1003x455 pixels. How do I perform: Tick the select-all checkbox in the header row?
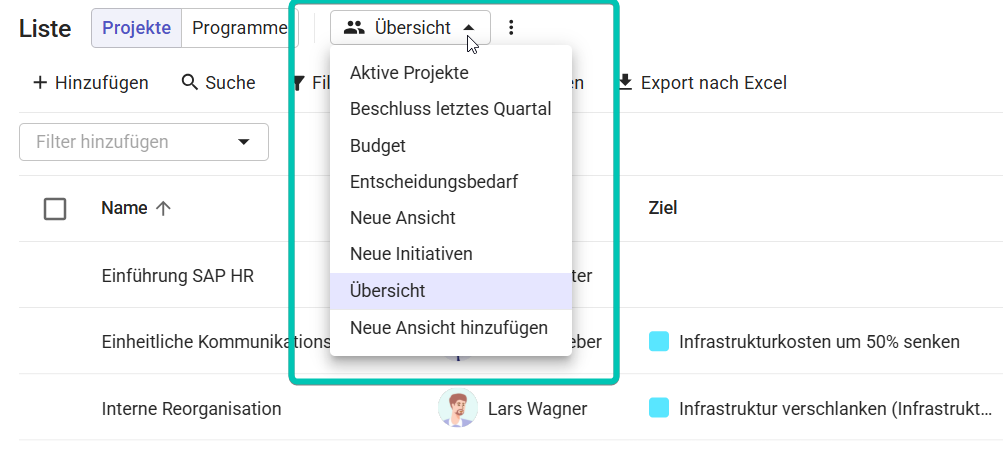click(55, 209)
